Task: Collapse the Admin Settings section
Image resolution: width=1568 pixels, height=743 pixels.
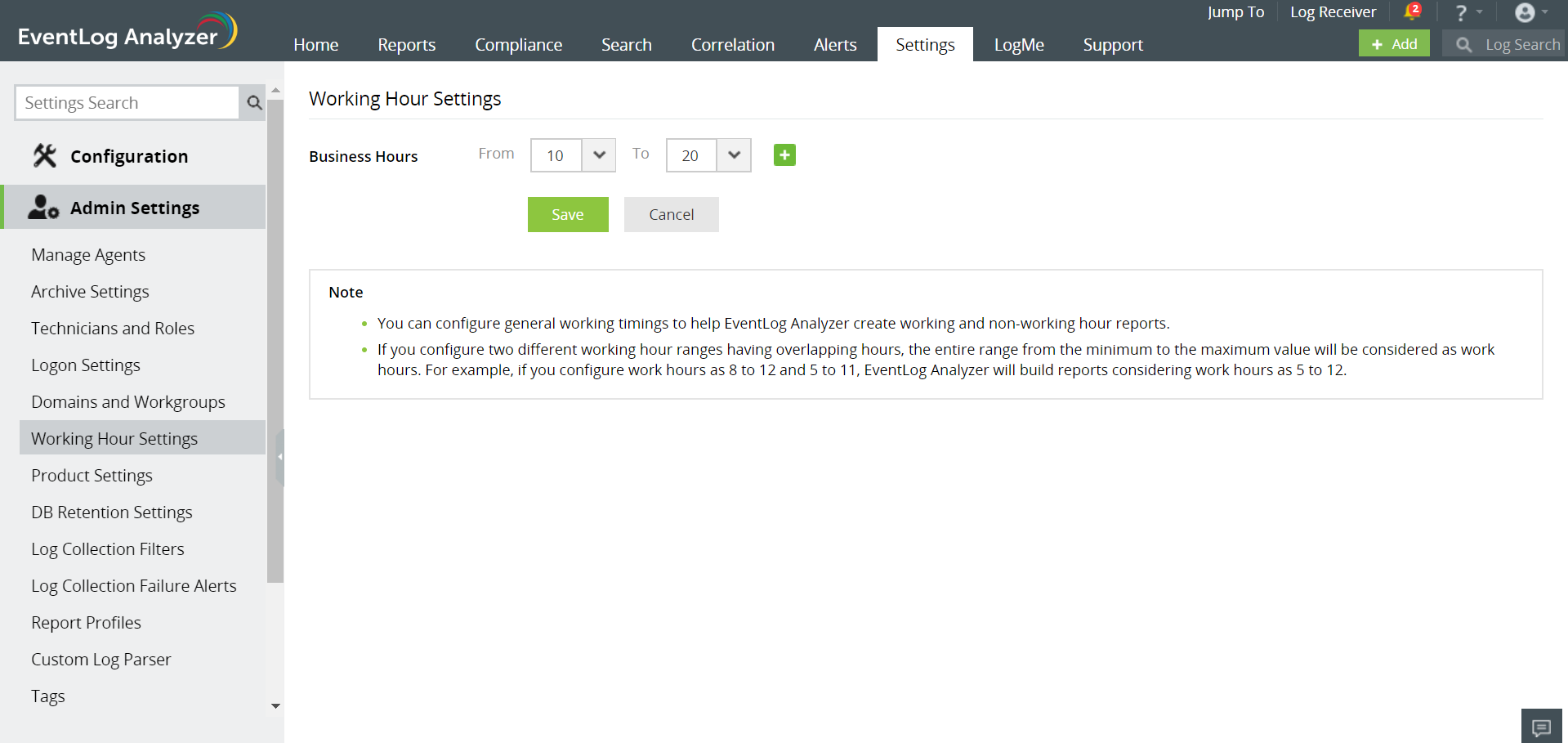Action: pyautogui.click(x=134, y=207)
